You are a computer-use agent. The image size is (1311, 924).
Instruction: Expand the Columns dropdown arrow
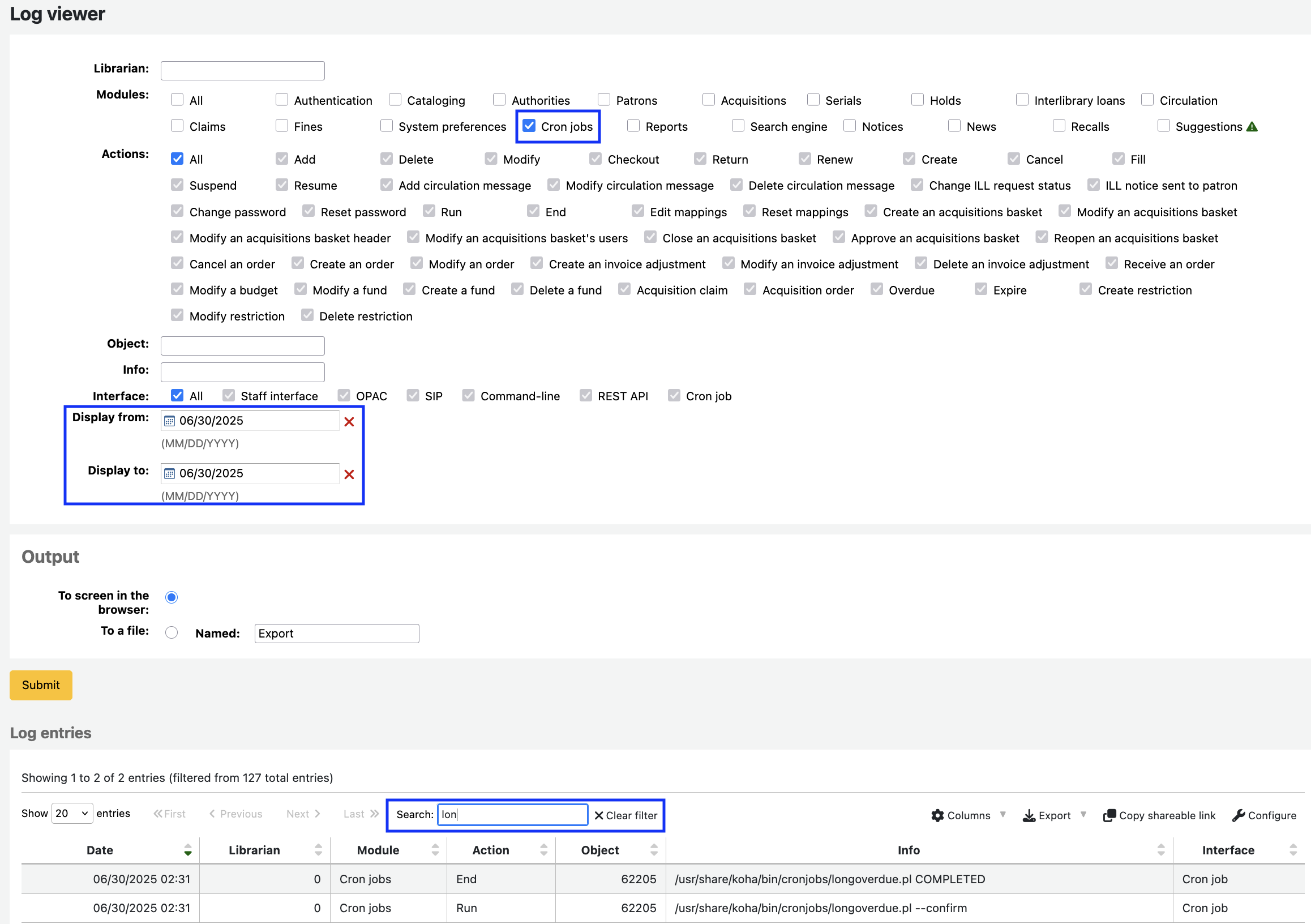(x=1002, y=814)
